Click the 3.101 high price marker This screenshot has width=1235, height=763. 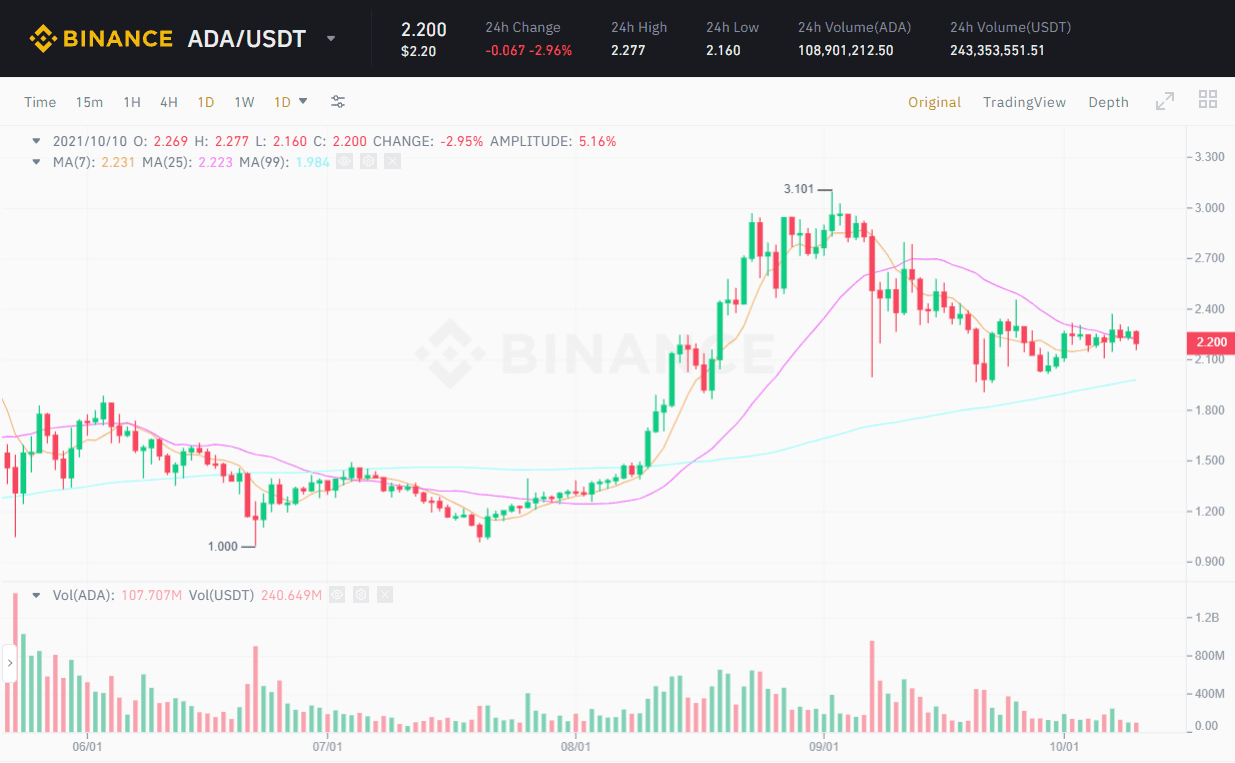coord(798,189)
